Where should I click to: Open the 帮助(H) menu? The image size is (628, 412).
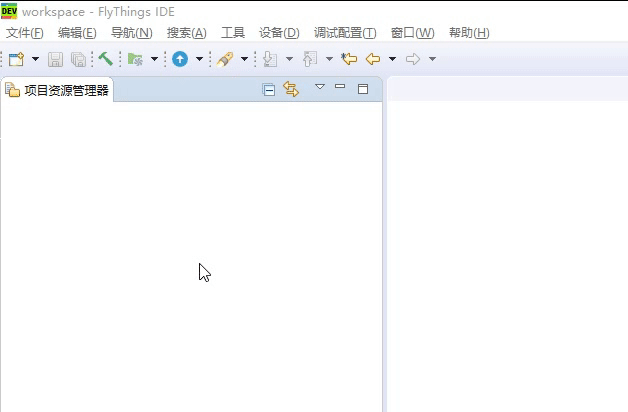(469, 33)
